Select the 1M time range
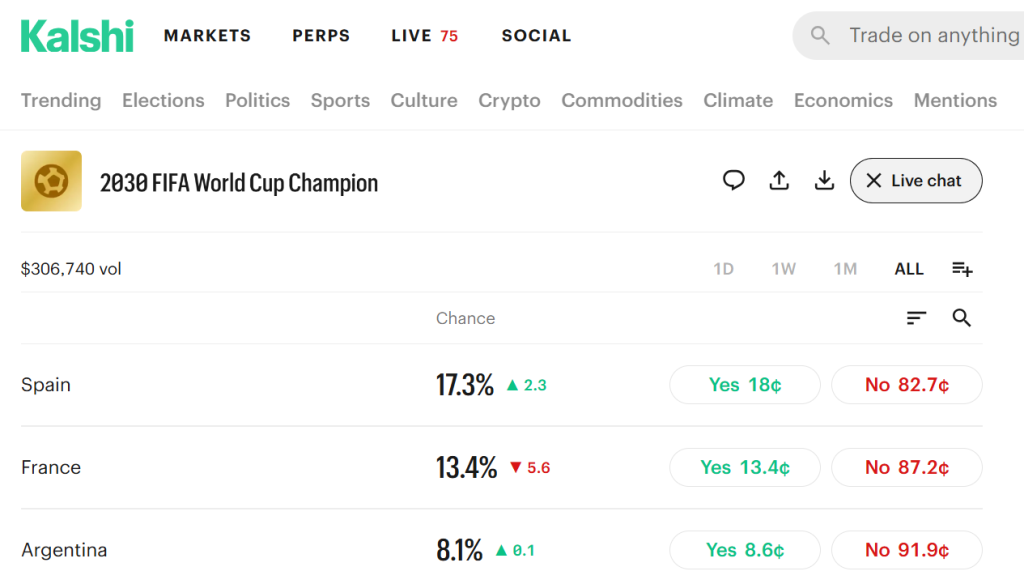The height and width of the screenshot is (584, 1024). [845, 269]
